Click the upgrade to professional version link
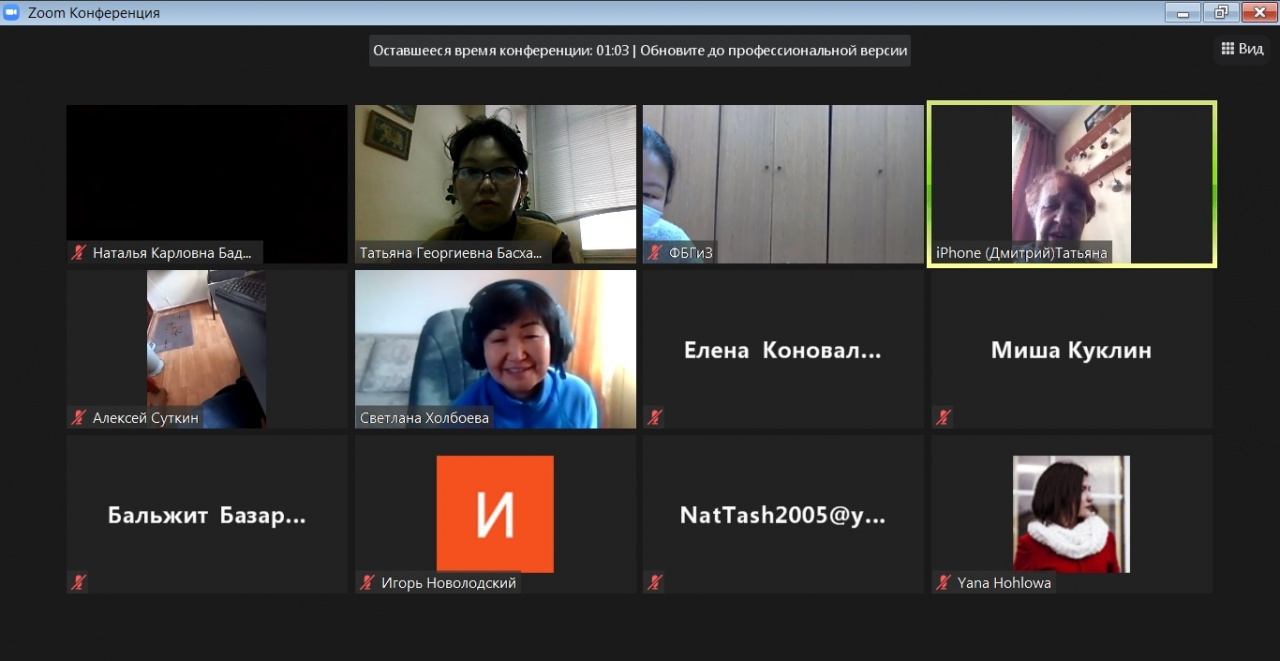 pos(773,51)
